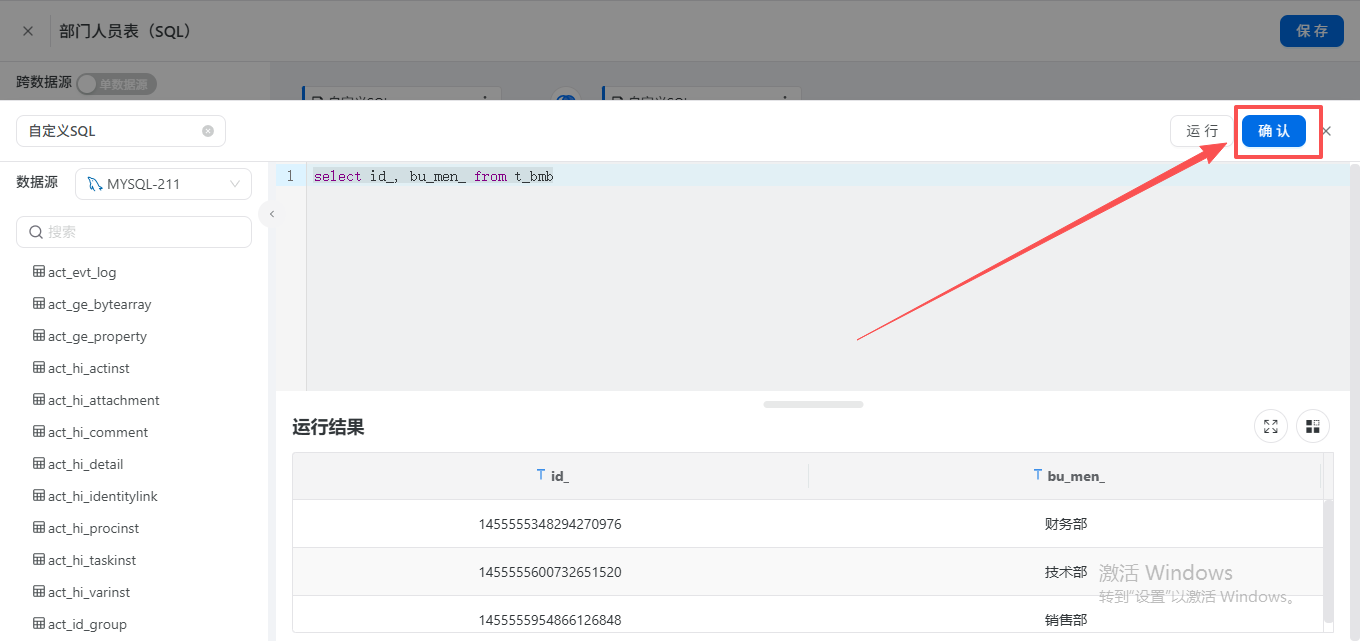Click the table icon beside act_ge_bytearray
This screenshot has height=641, width=1360.
39,304
